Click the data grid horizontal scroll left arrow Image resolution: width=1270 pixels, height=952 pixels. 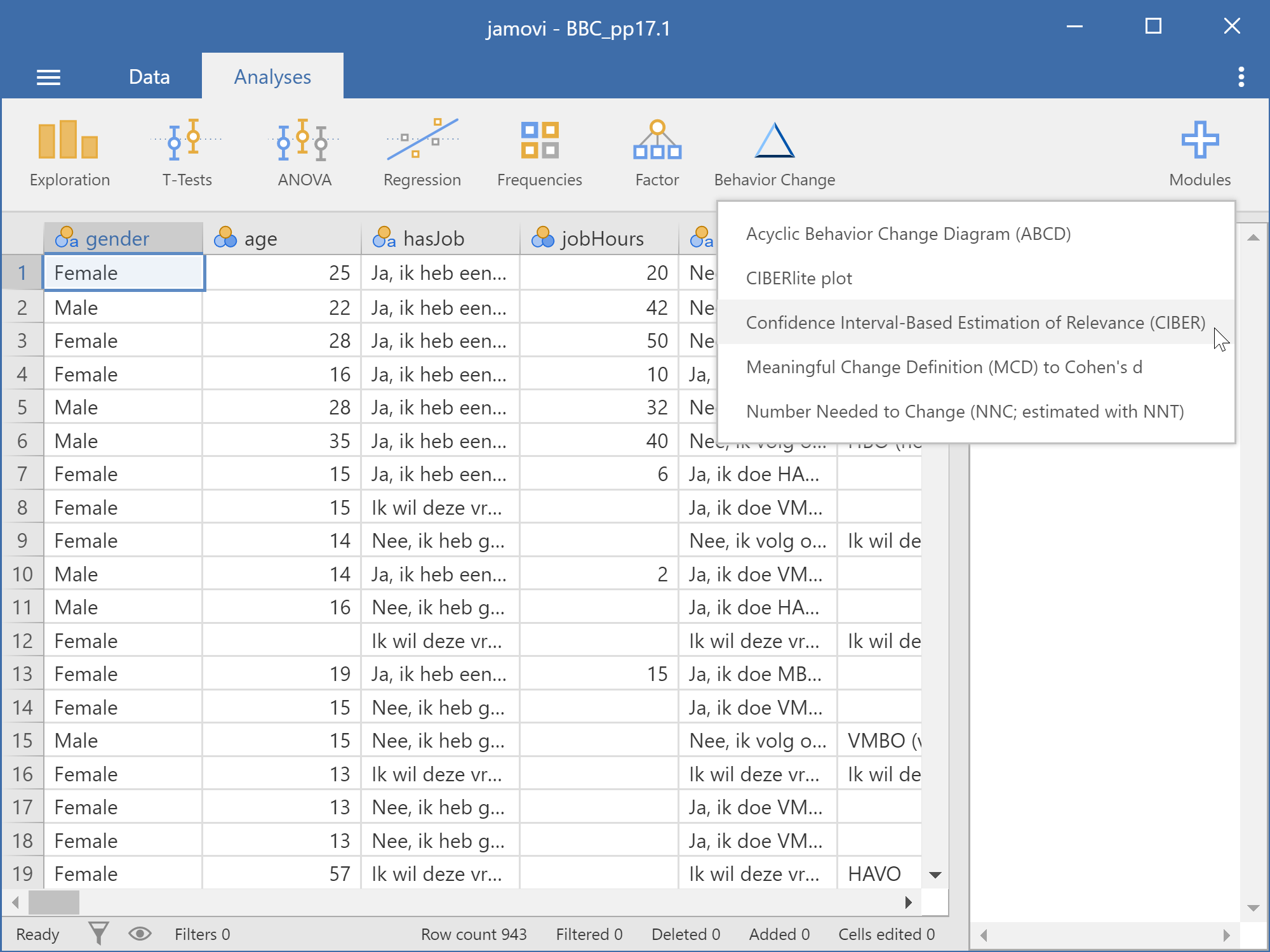coord(15,902)
